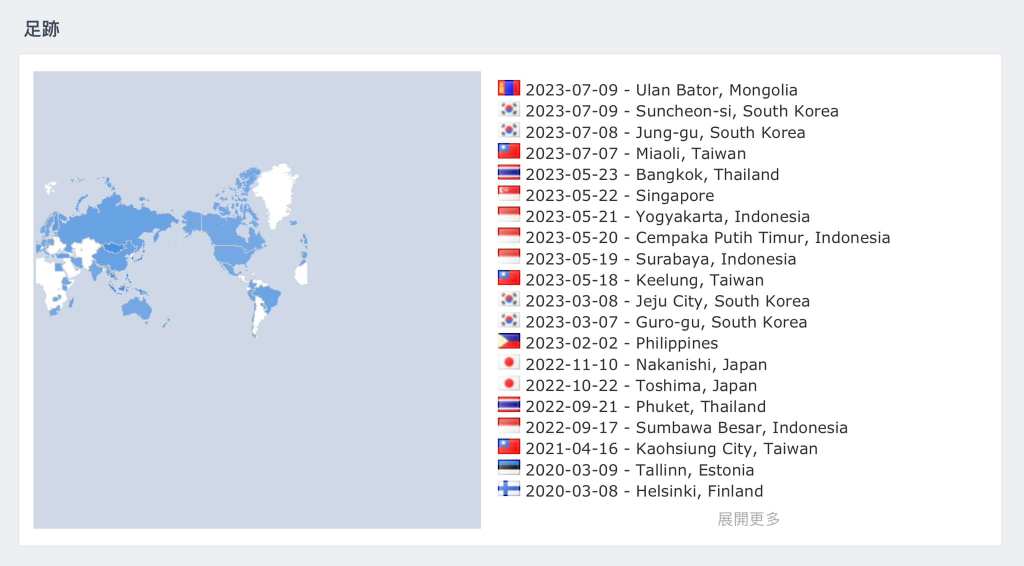This screenshot has height=566, width=1024.
Task: Click the Thailand flag beside Bangkok
Action: pyautogui.click(x=509, y=173)
